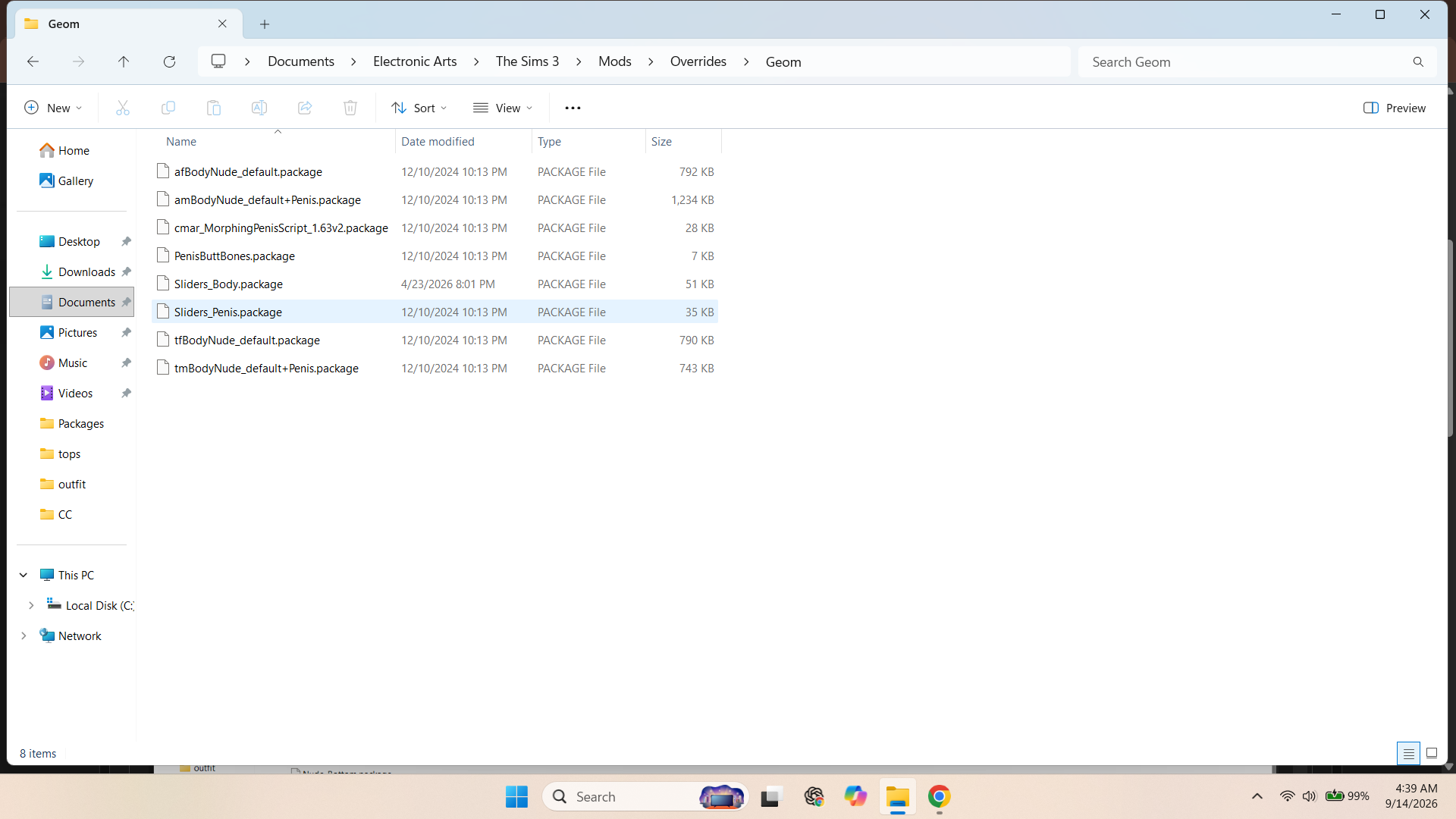The height and width of the screenshot is (819, 1456).
Task: Expand chevron after Overrides in path
Action: click(x=746, y=61)
